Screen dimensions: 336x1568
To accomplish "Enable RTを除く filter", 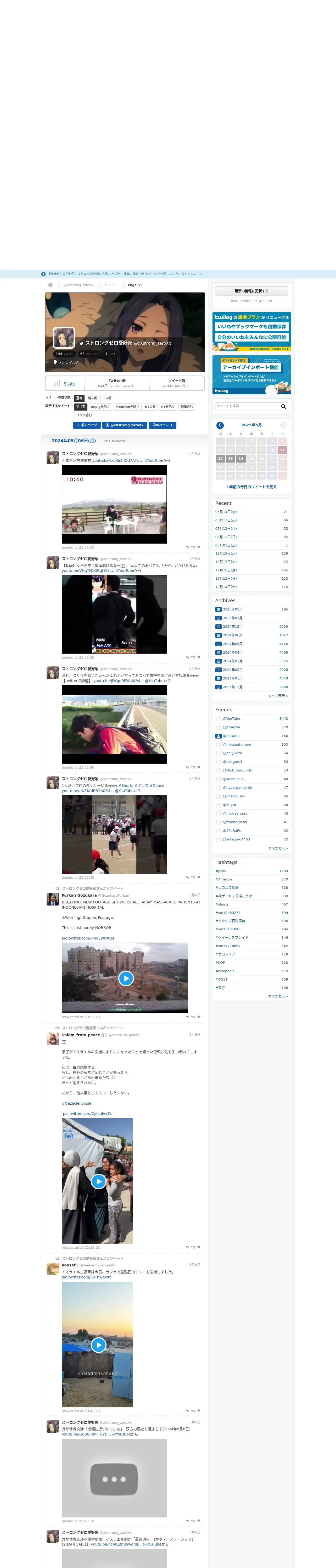I will [168, 407].
